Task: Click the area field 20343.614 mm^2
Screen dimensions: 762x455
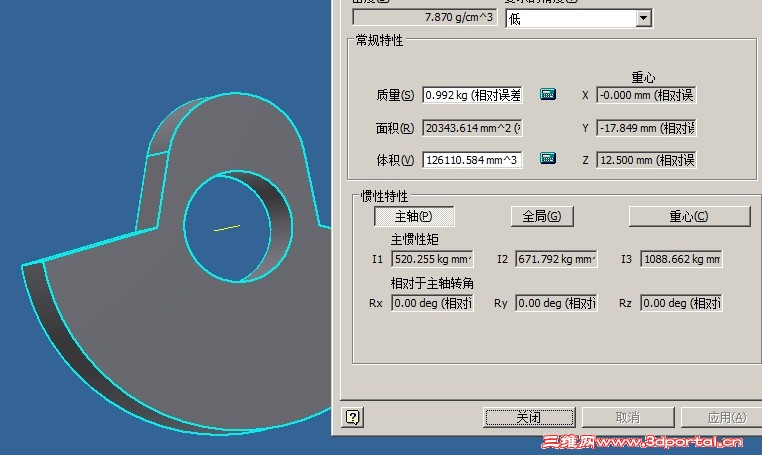Action: pyautogui.click(x=472, y=128)
